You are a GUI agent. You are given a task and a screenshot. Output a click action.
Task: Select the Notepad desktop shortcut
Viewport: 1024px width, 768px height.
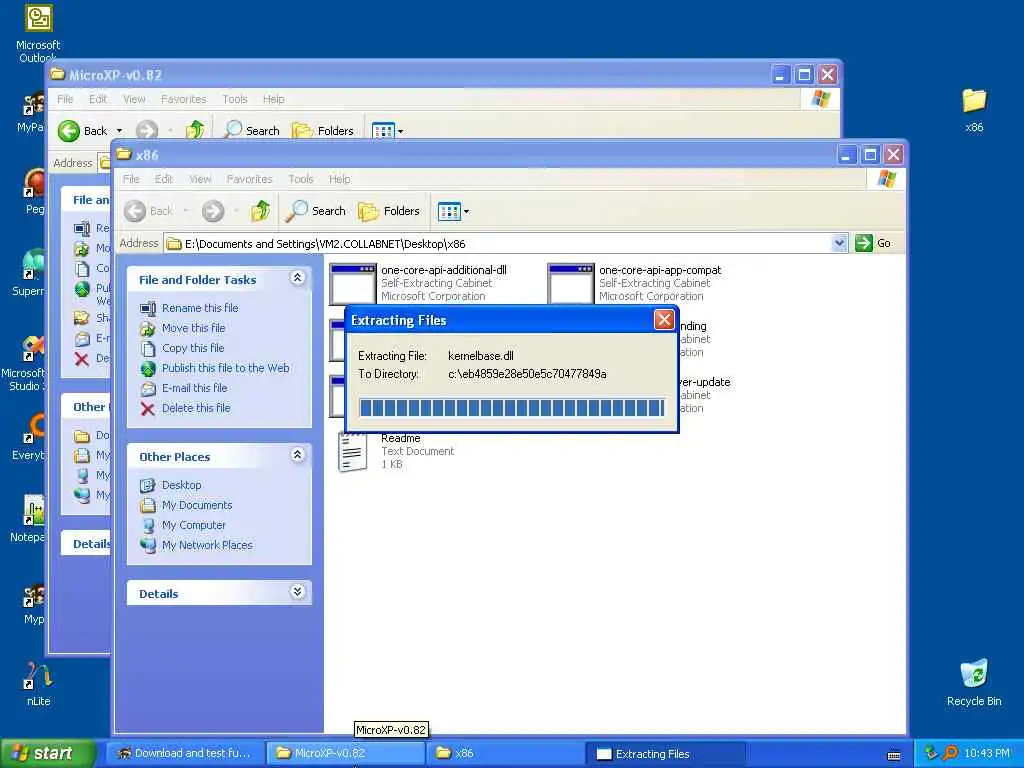pos(27,519)
